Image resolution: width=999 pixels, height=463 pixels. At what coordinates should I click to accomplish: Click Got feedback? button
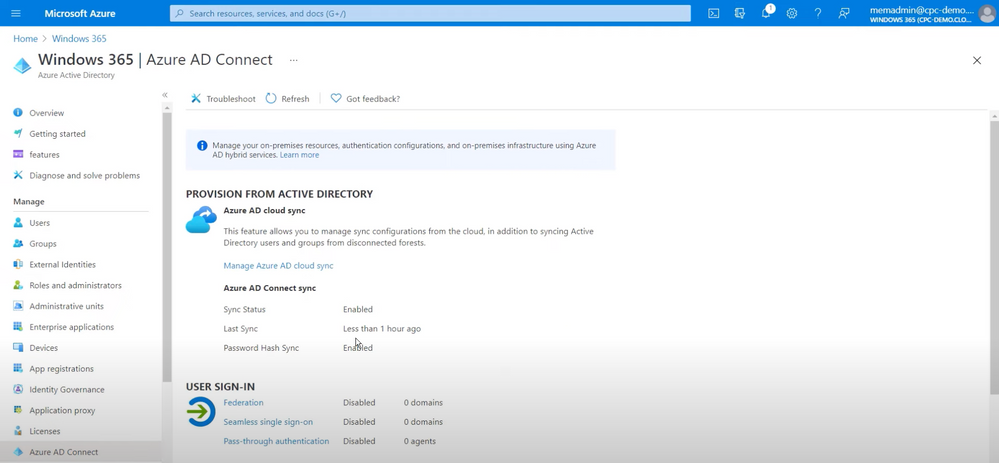pyautogui.click(x=365, y=99)
